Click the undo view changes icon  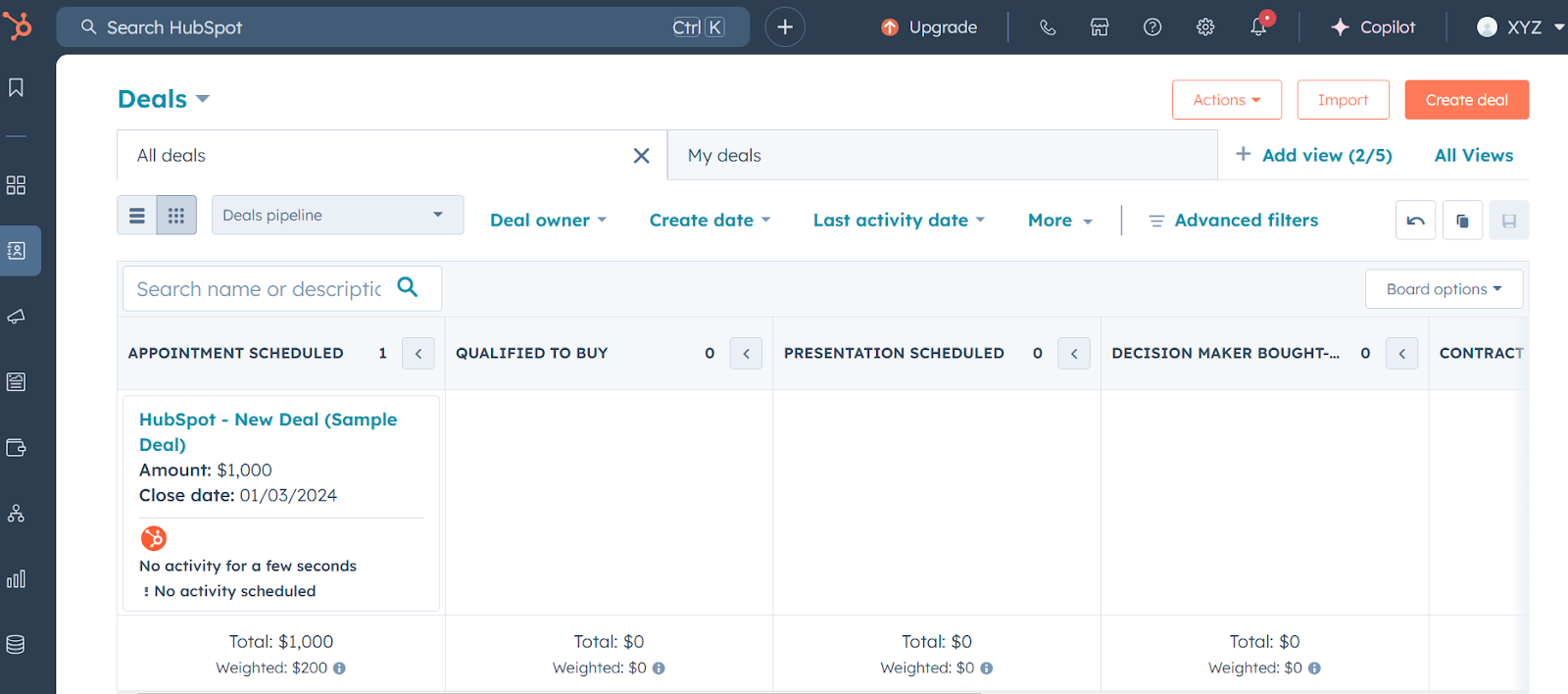click(x=1416, y=221)
